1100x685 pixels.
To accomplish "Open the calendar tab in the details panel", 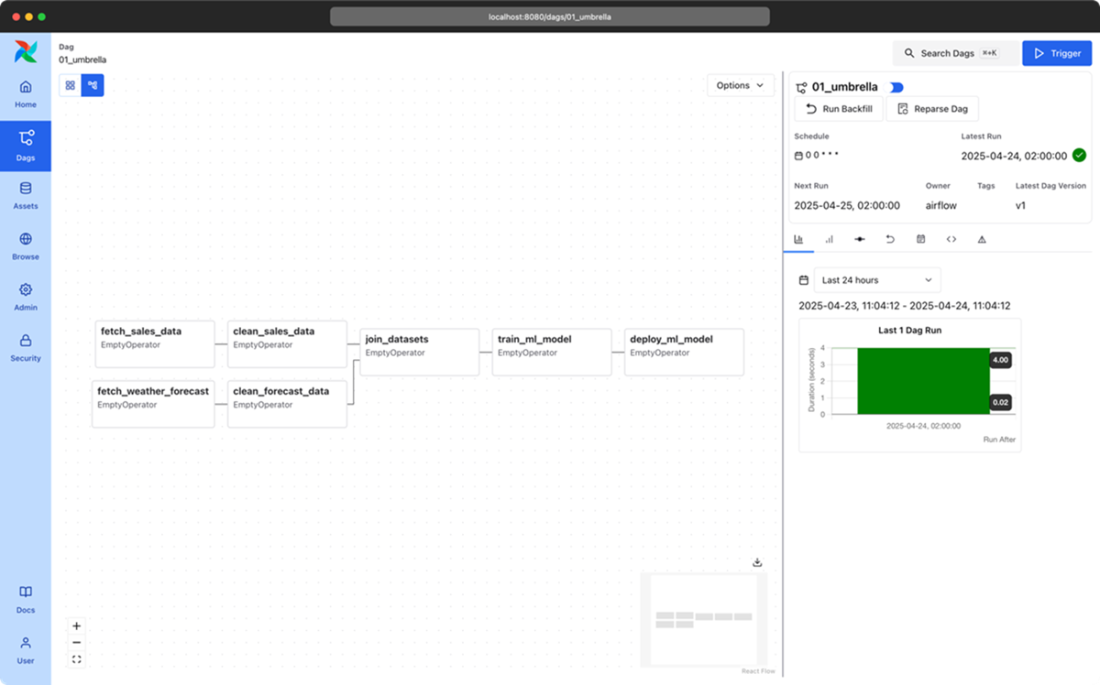I will click(920, 239).
